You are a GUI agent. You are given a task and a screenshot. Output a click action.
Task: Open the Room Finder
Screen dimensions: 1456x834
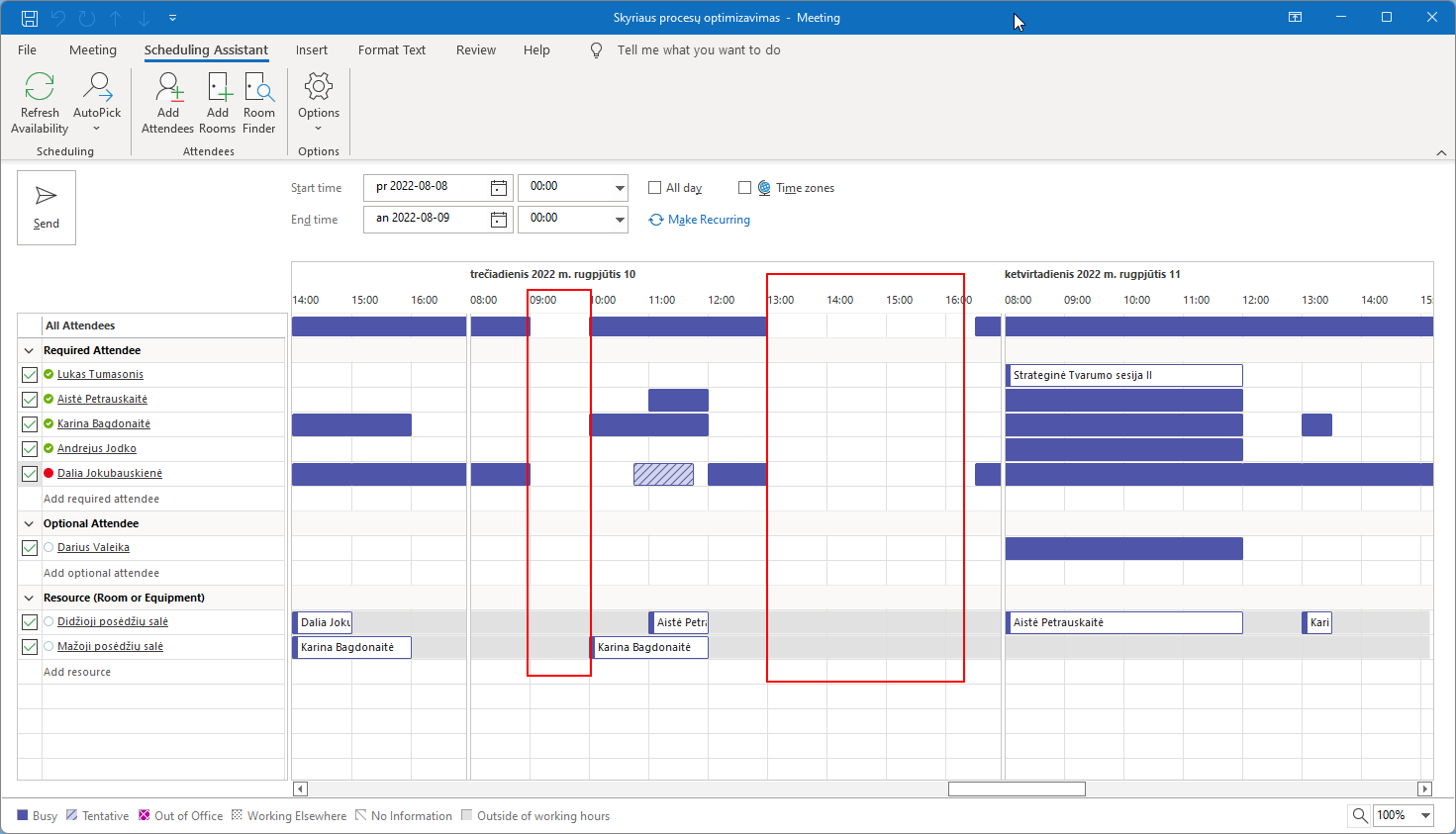point(259,88)
